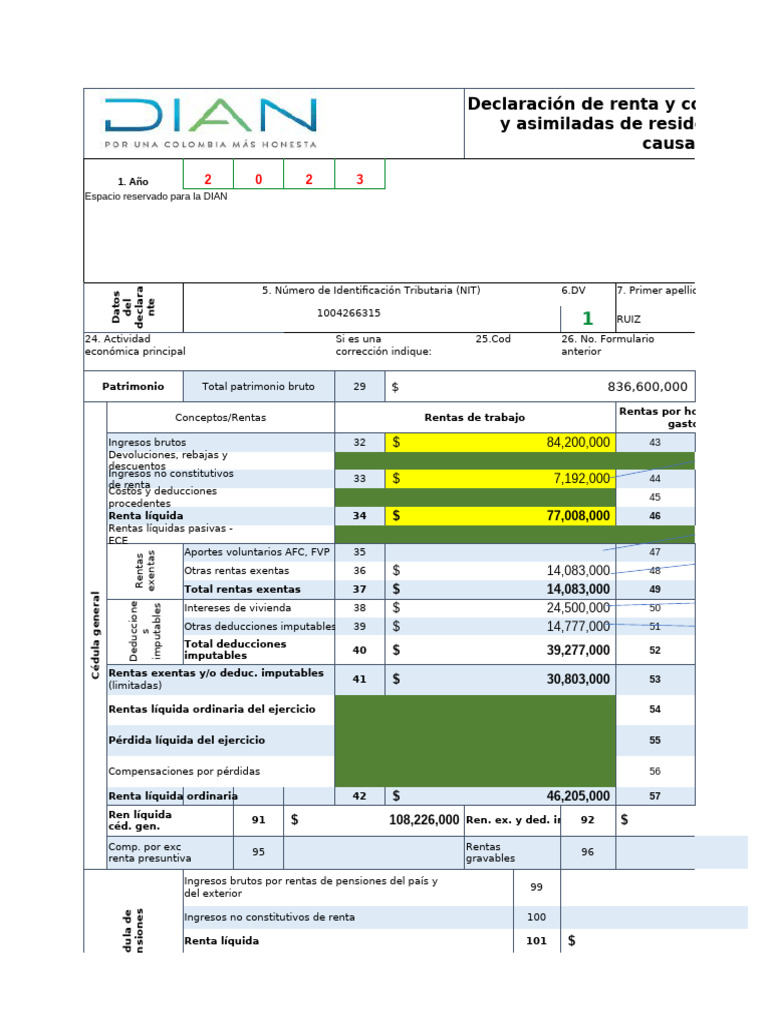
Task: Select Ingresos brutos value 84,200,000
Action: (x=500, y=442)
